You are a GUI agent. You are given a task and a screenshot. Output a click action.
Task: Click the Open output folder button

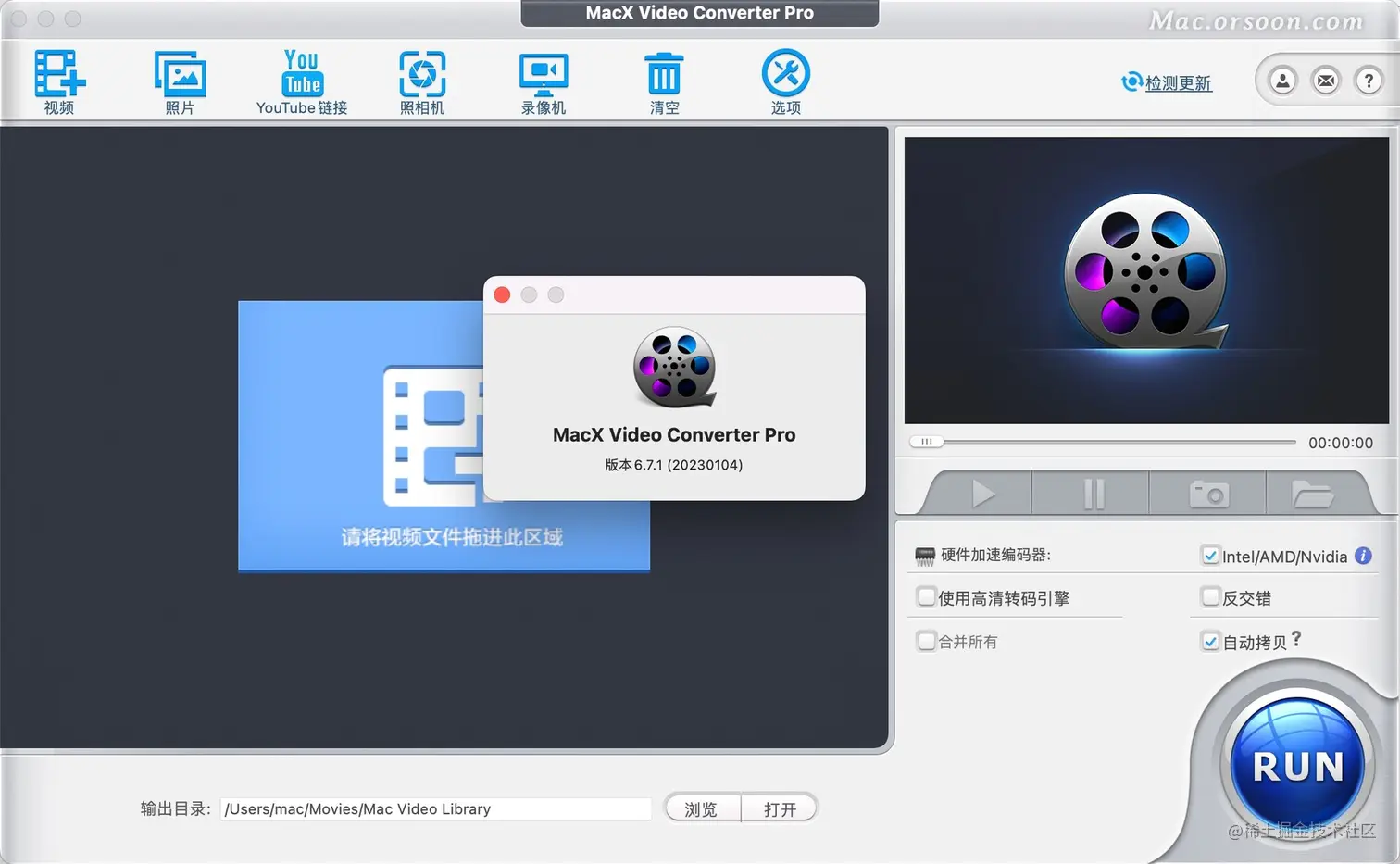(x=780, y=808)
